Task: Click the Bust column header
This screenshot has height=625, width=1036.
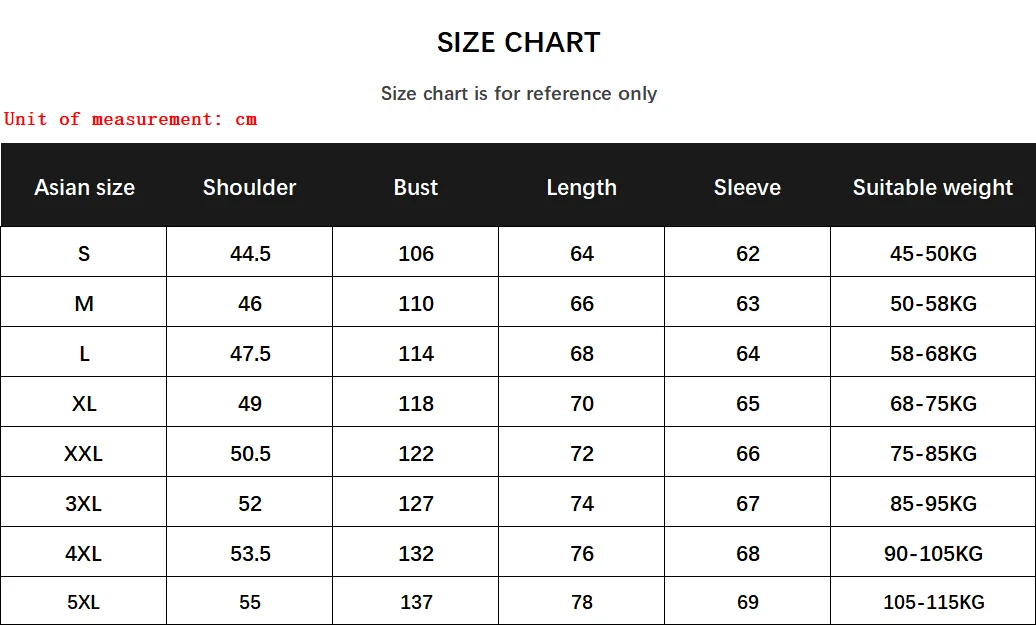Action: point(415,187)
